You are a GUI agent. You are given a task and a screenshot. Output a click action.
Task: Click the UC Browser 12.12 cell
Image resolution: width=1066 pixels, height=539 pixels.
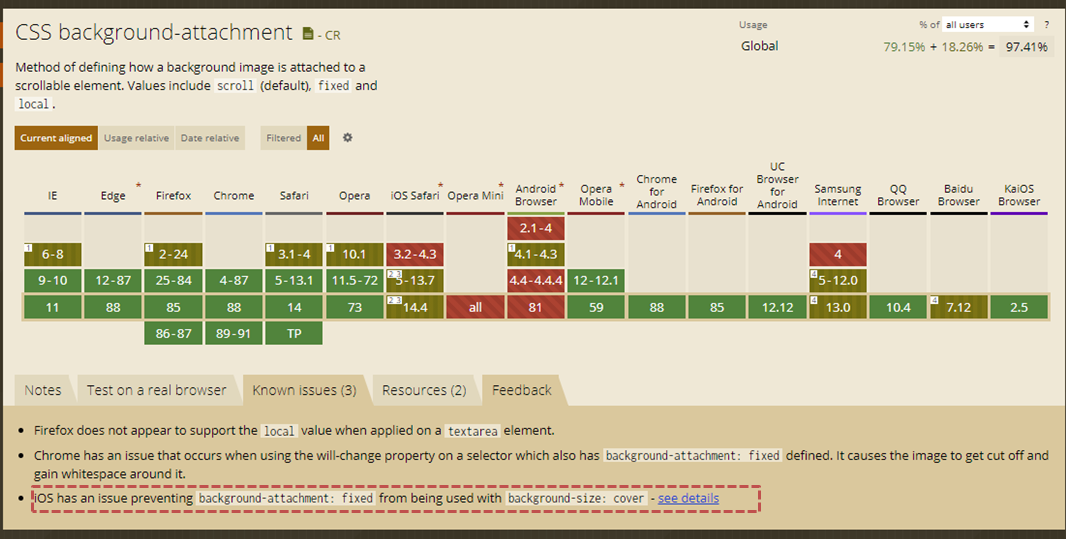(x=778, y=307)
